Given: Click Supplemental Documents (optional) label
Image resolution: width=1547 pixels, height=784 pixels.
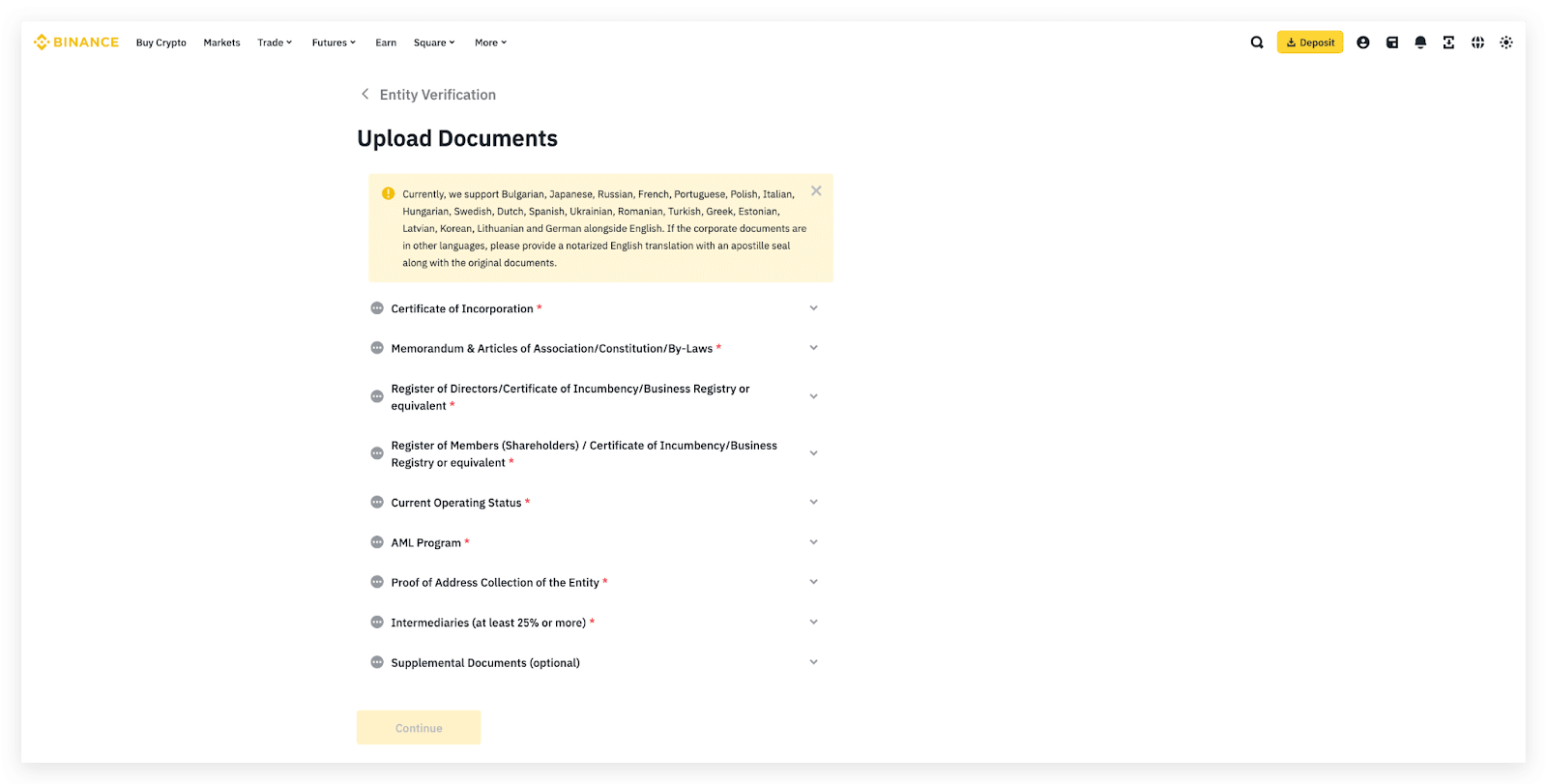Looking at the screenshot, I should coord(485,662).
